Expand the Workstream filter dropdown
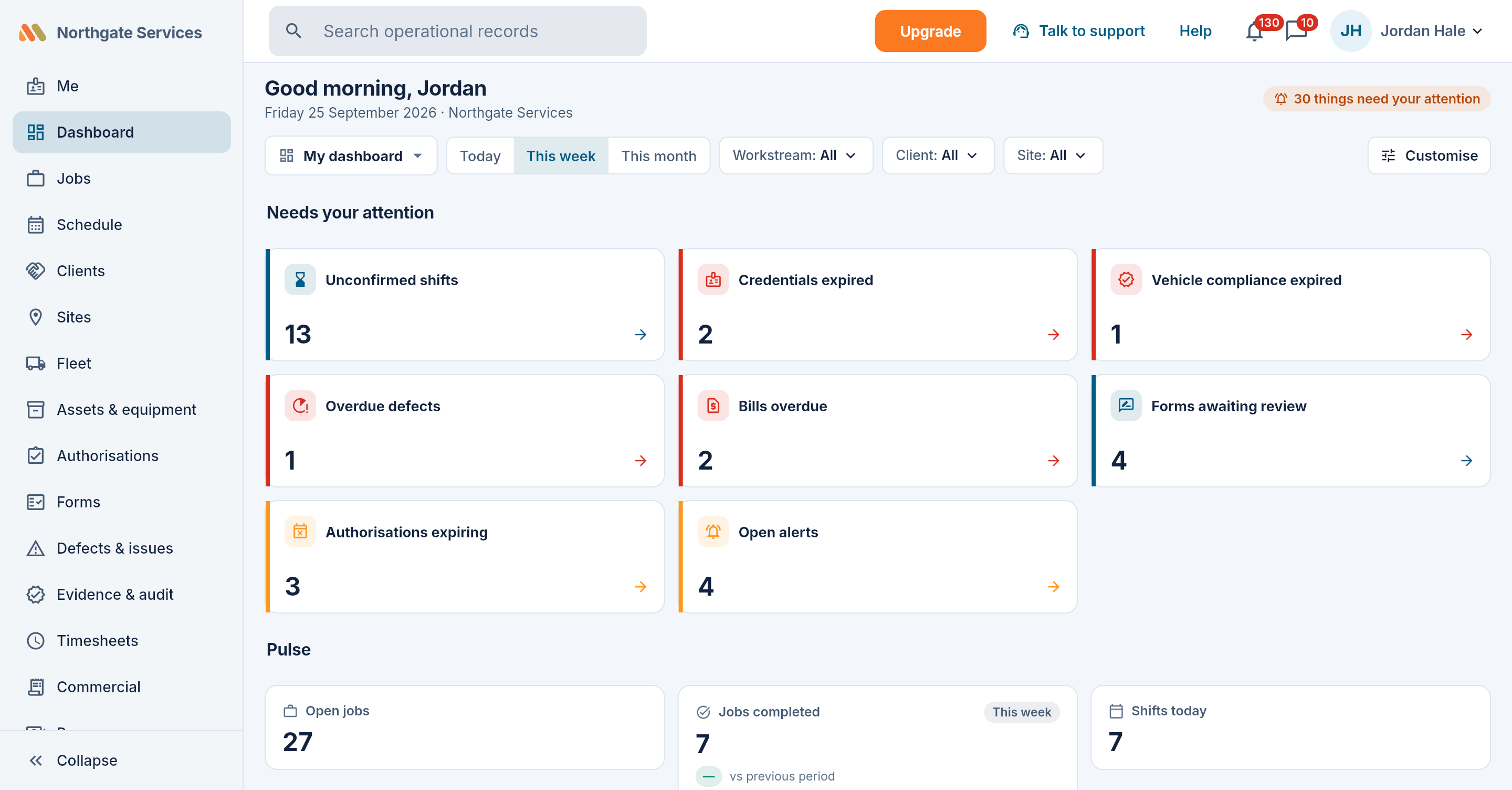This screenshot has height=790, width=1512. (x=796, y=155)
